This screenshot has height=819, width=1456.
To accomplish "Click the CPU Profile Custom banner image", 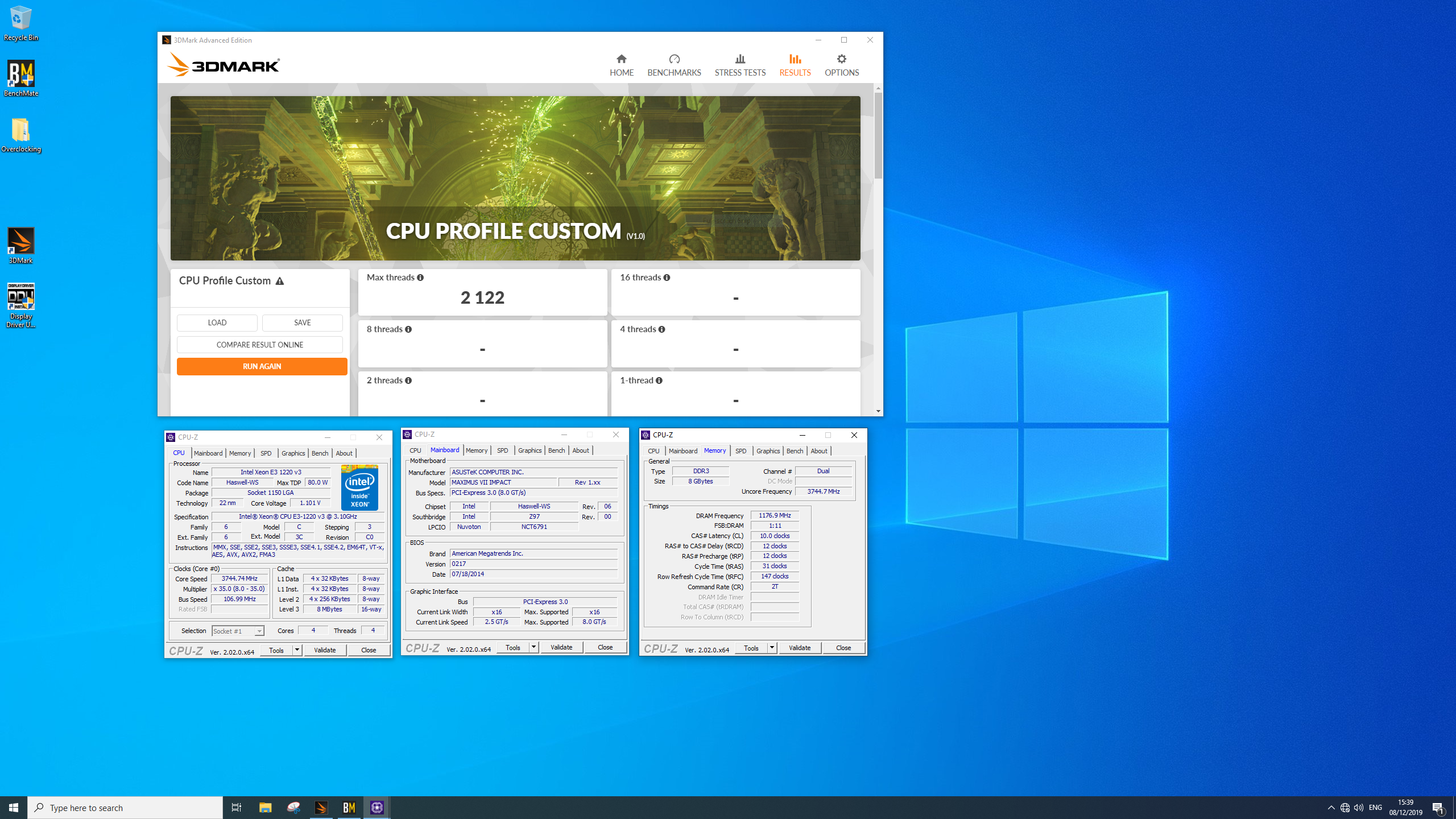I will [x=515, y=178].
